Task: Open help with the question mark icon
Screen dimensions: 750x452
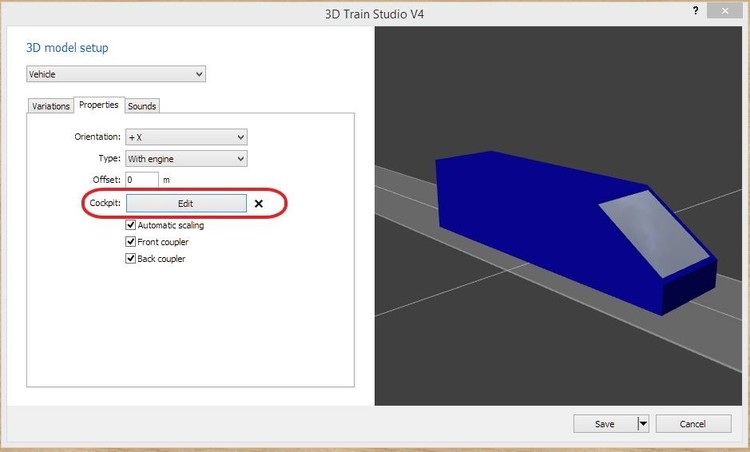Action: [x=695, y=11]
